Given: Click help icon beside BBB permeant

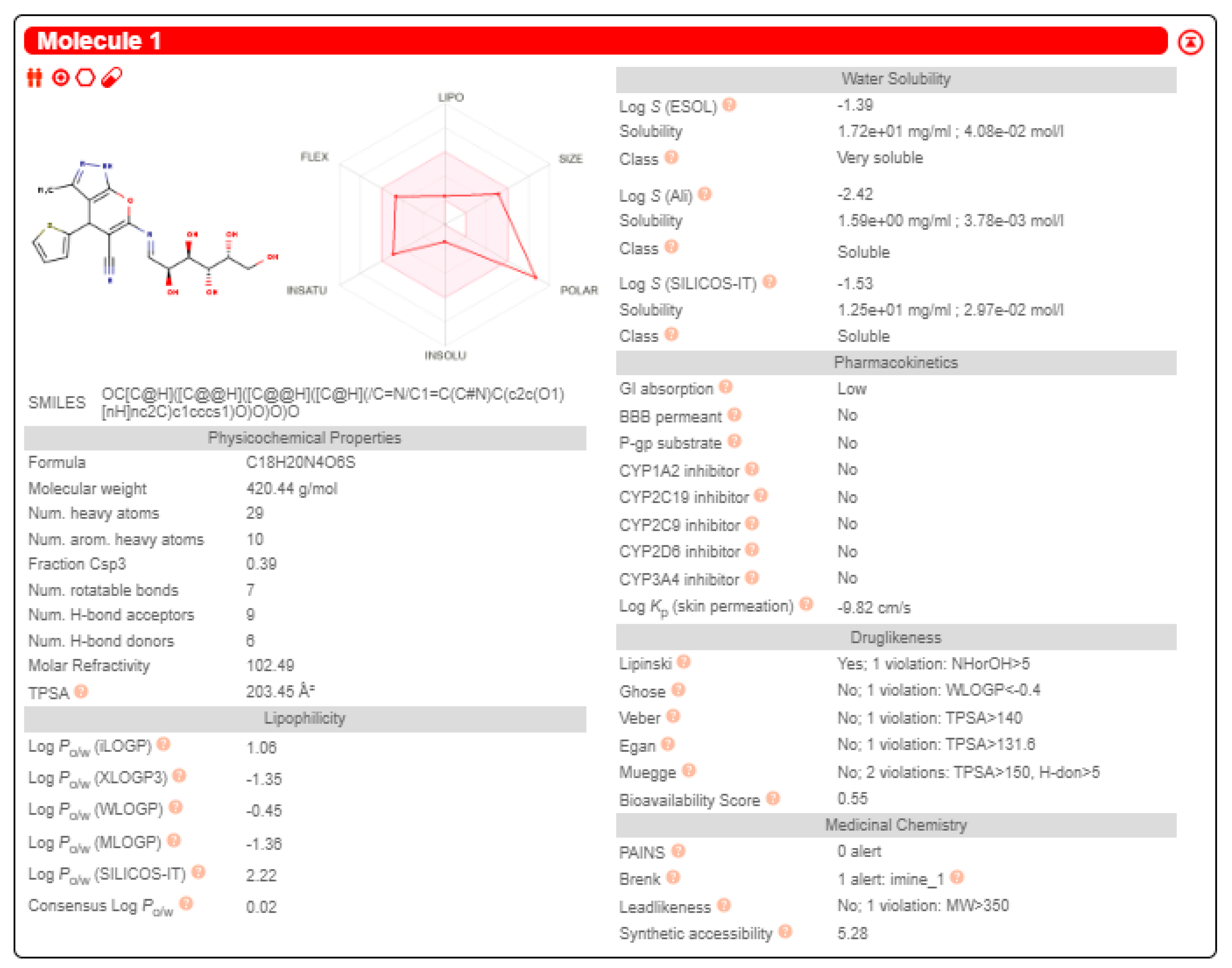Looking at the screenshot, I should 735,416.
